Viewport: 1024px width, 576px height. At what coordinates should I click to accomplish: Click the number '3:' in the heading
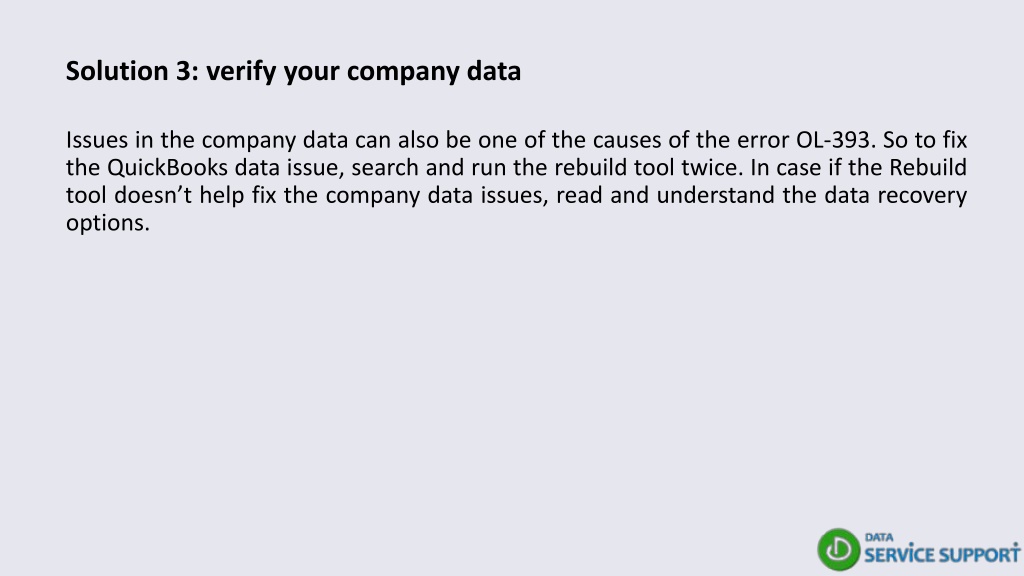[187, 71]
